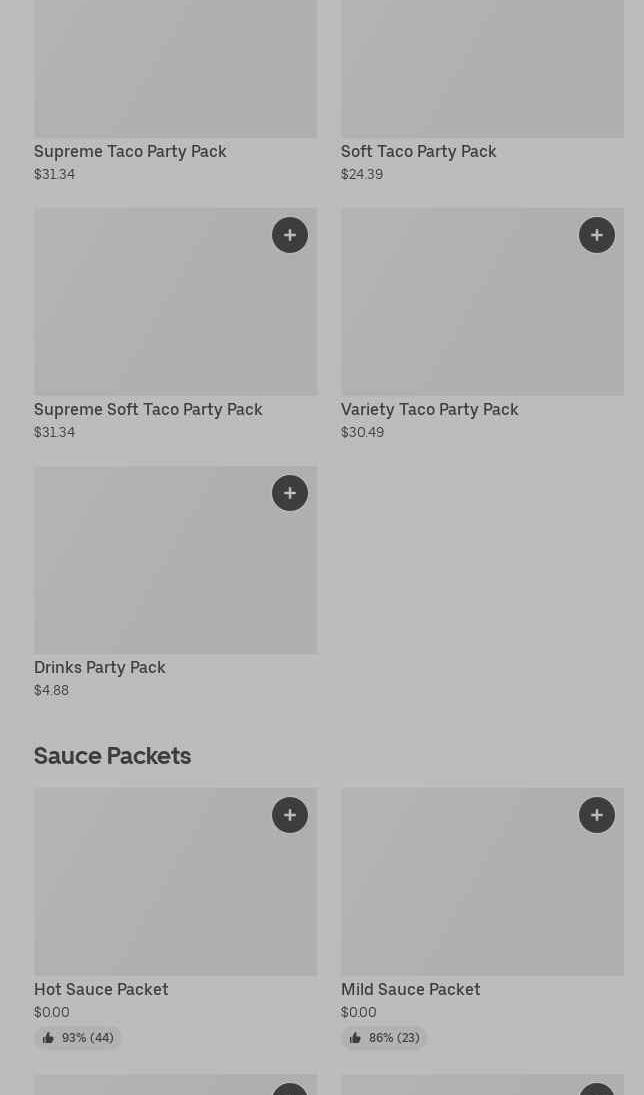Screen dimensions: 644x1095
Task: Click thumbs-up icon under Mild Sauce Packet
Action: 355,1038
